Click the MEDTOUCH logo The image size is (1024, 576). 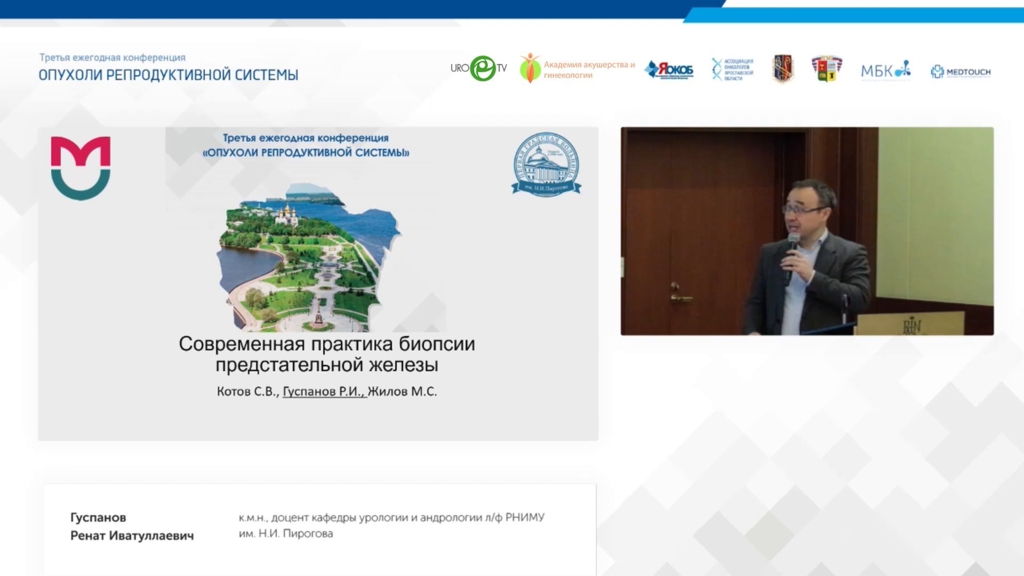(x=960, y=71)
